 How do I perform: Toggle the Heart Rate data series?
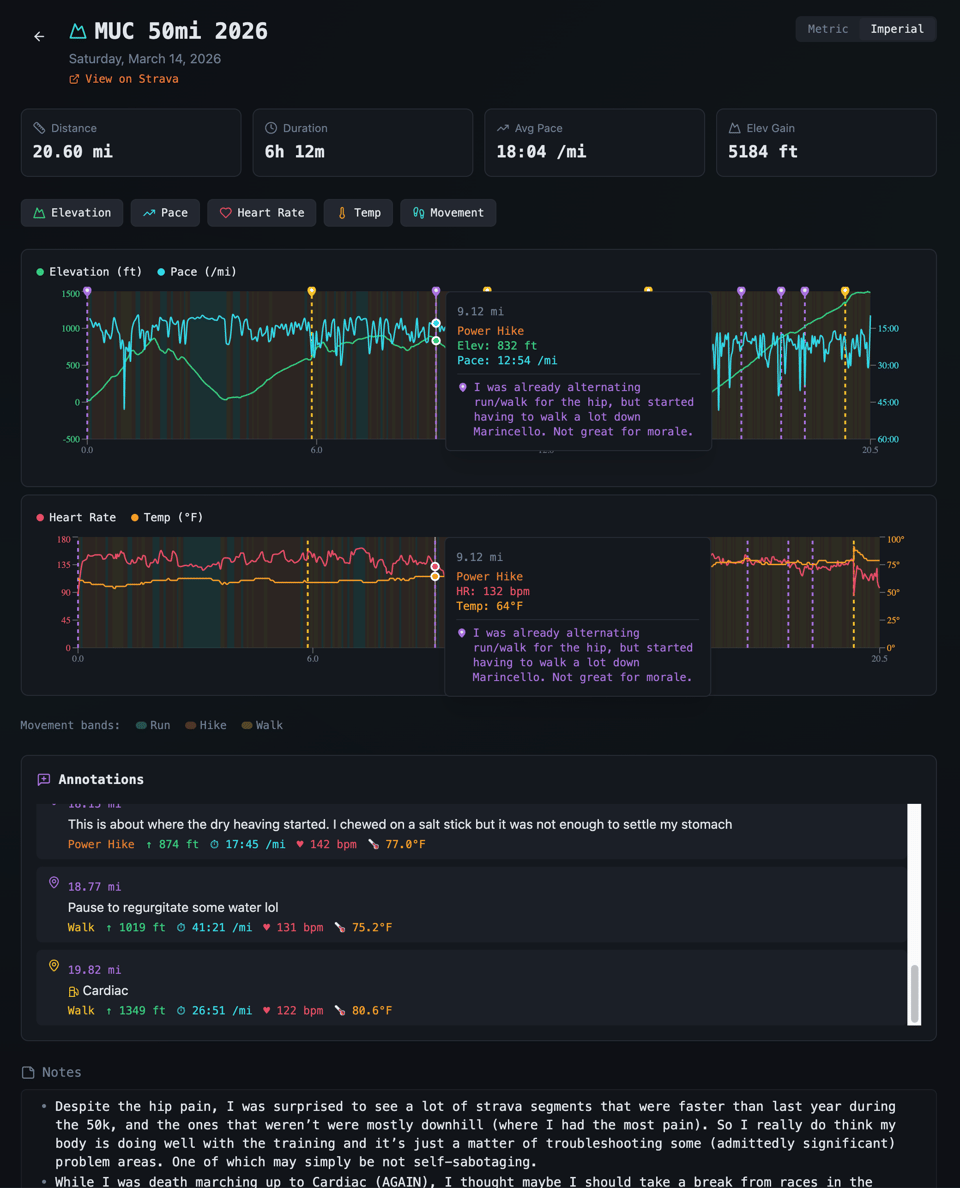pos(261,212)
